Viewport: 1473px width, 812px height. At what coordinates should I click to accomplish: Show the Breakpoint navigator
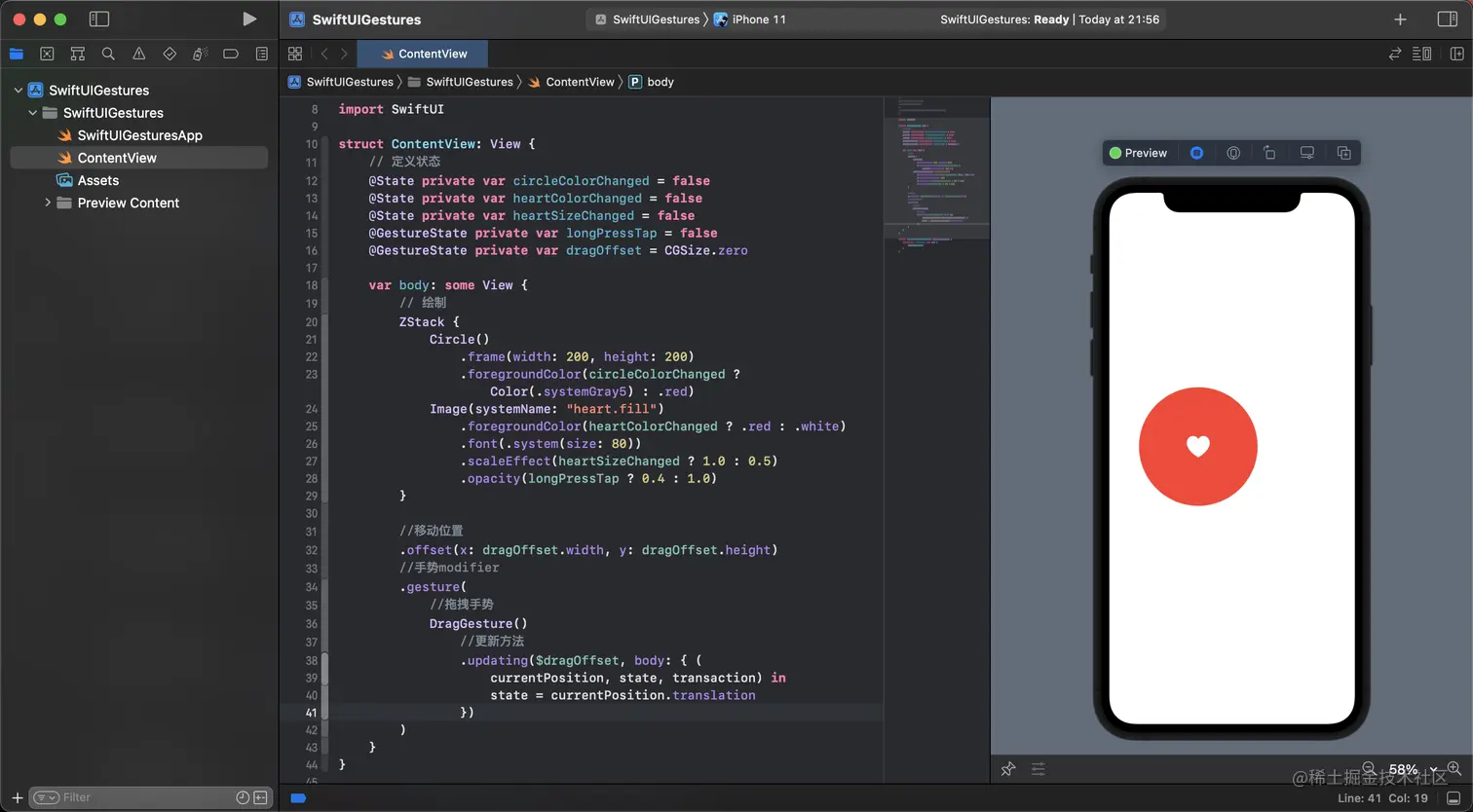[231, 54]
